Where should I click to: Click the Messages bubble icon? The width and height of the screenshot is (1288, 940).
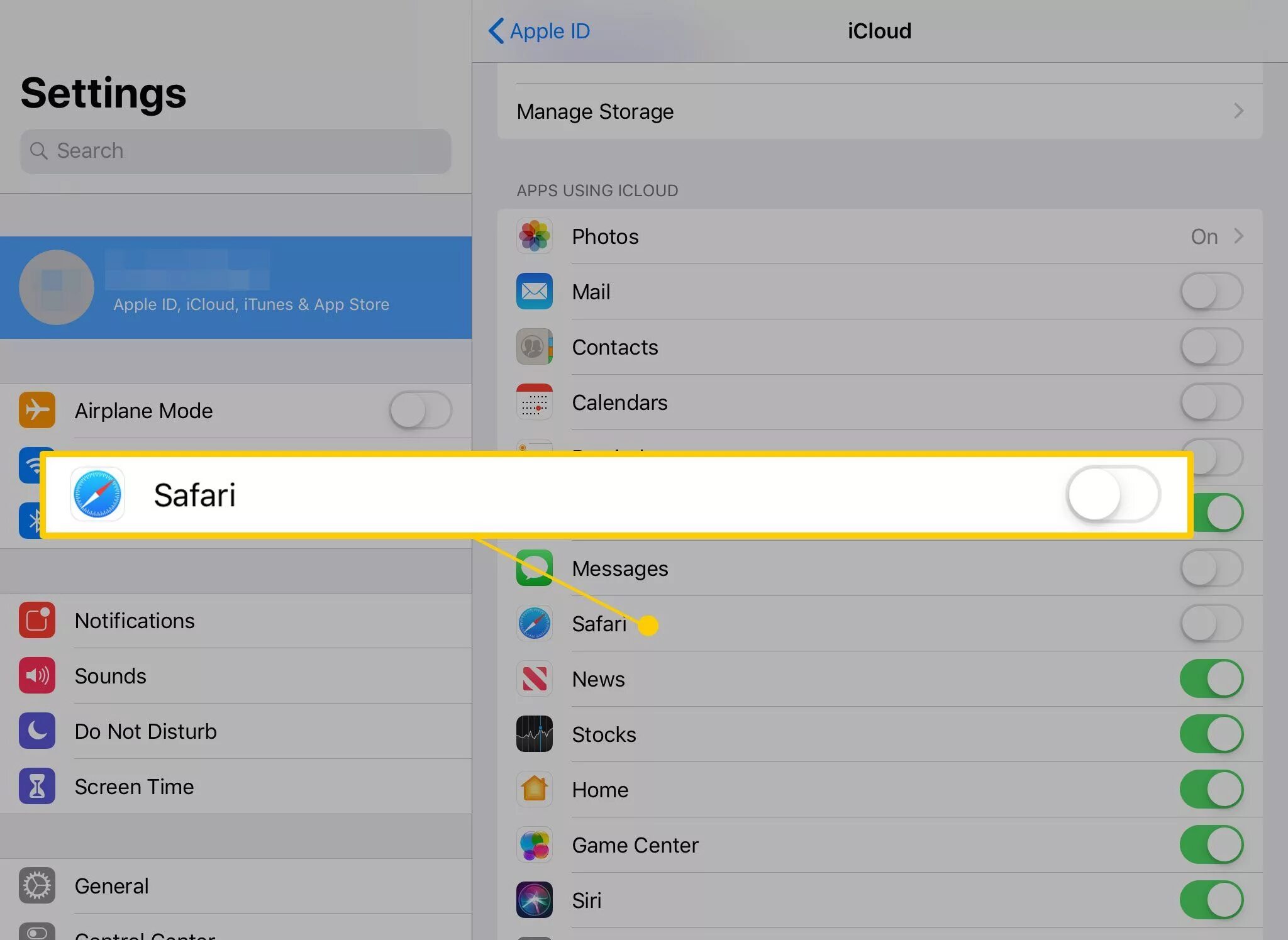534,568
